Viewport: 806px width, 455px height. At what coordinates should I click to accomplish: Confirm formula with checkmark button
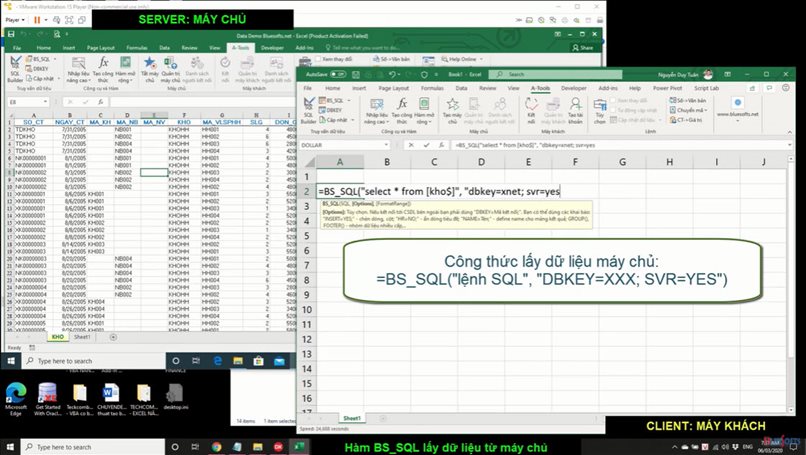click(426, 145)
